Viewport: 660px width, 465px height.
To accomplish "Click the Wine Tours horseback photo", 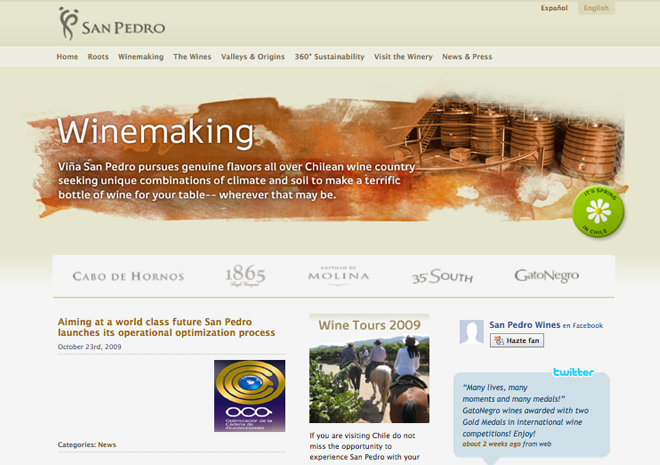I will pyautogui.click(x=369, y=379).
